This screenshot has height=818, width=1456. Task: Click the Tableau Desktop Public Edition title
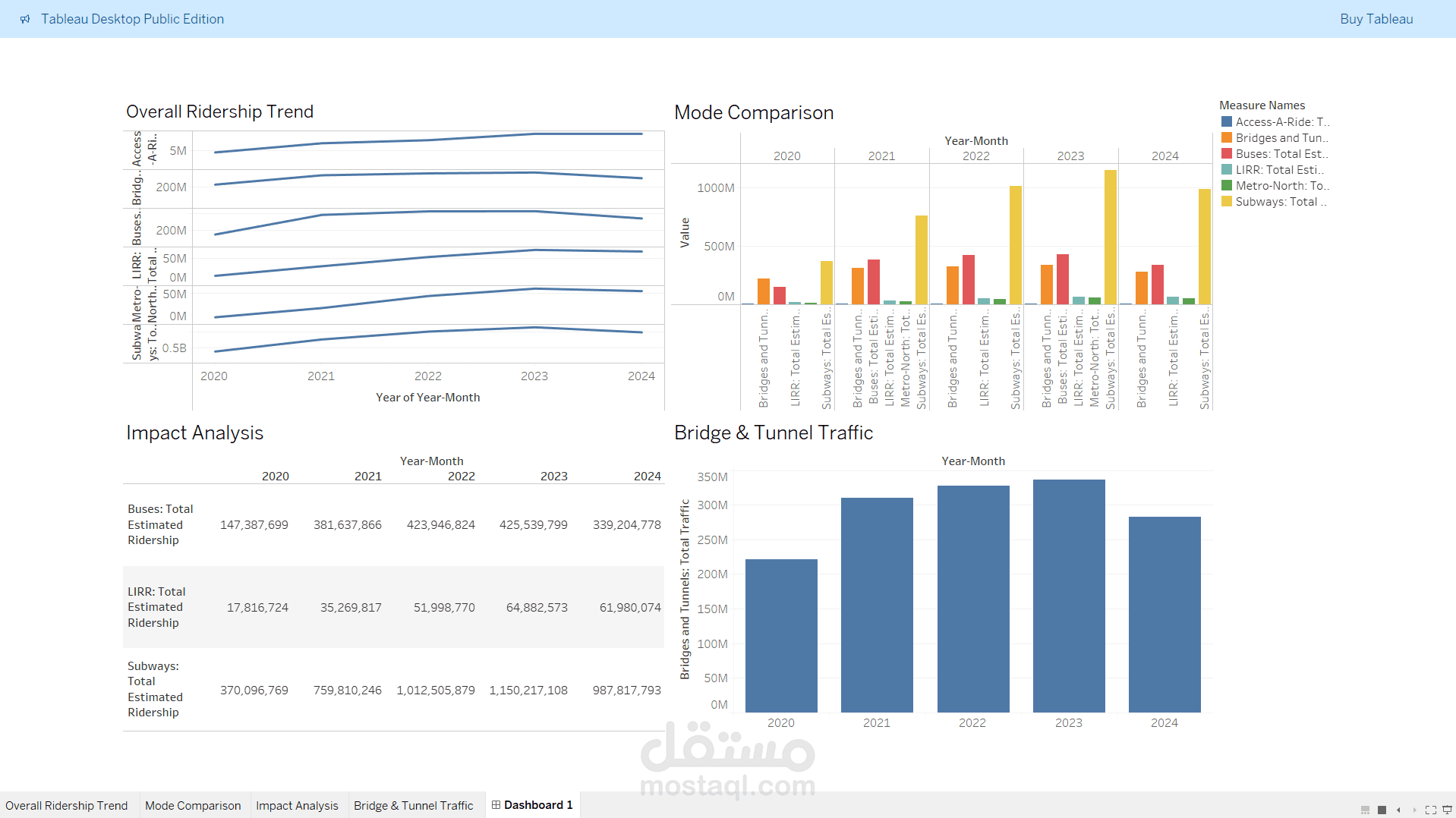132,19
